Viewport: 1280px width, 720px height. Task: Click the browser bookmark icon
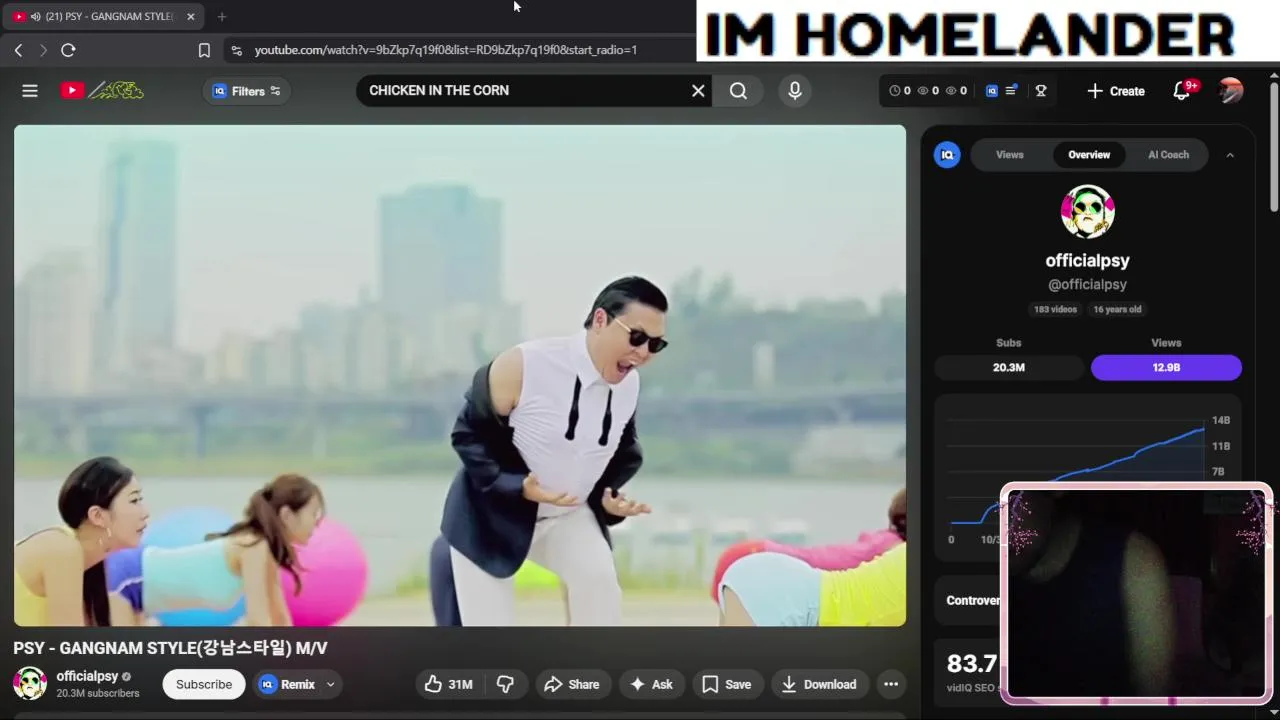pyautogui.click(x=204, y=50)
